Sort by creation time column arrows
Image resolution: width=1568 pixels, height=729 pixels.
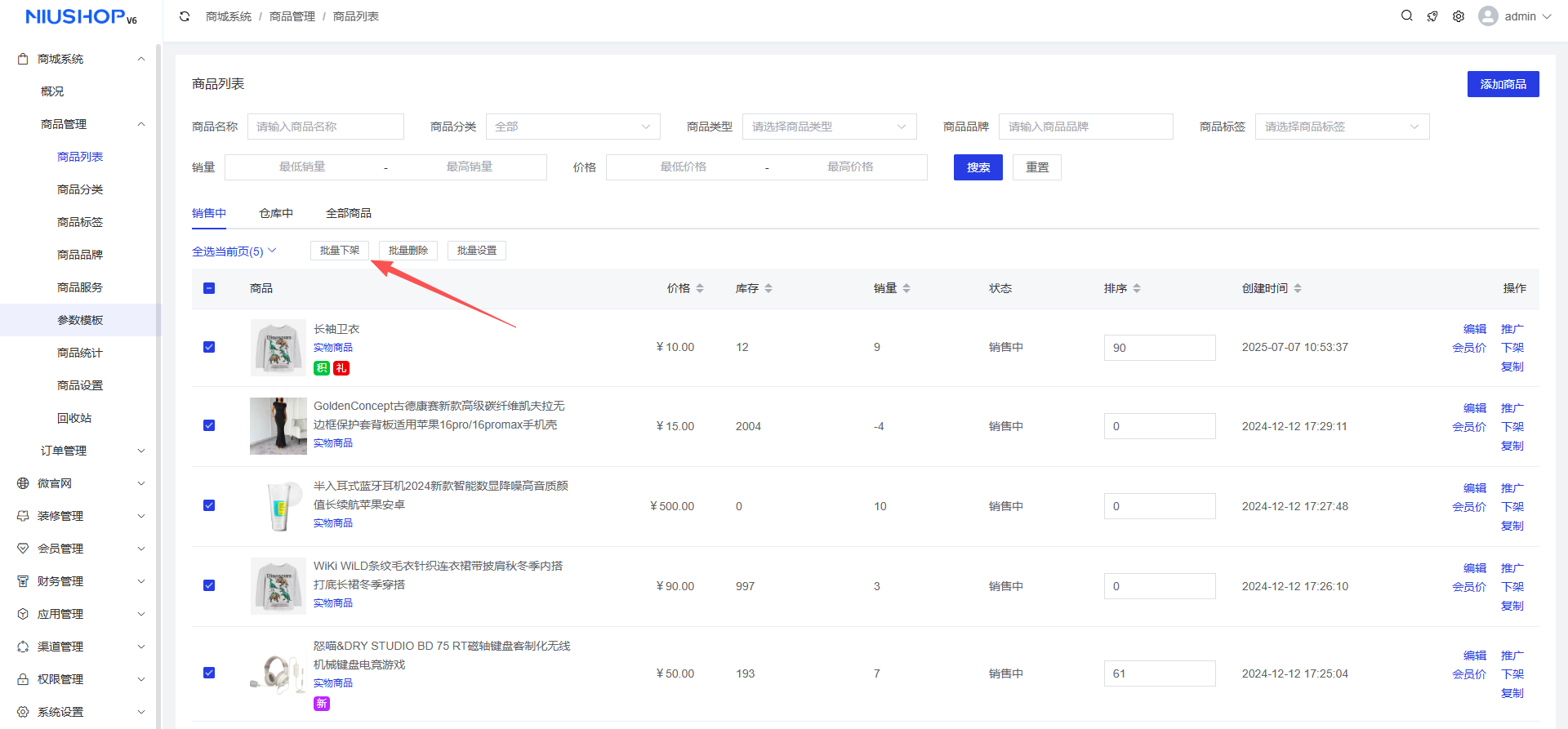click(1298, 288)
